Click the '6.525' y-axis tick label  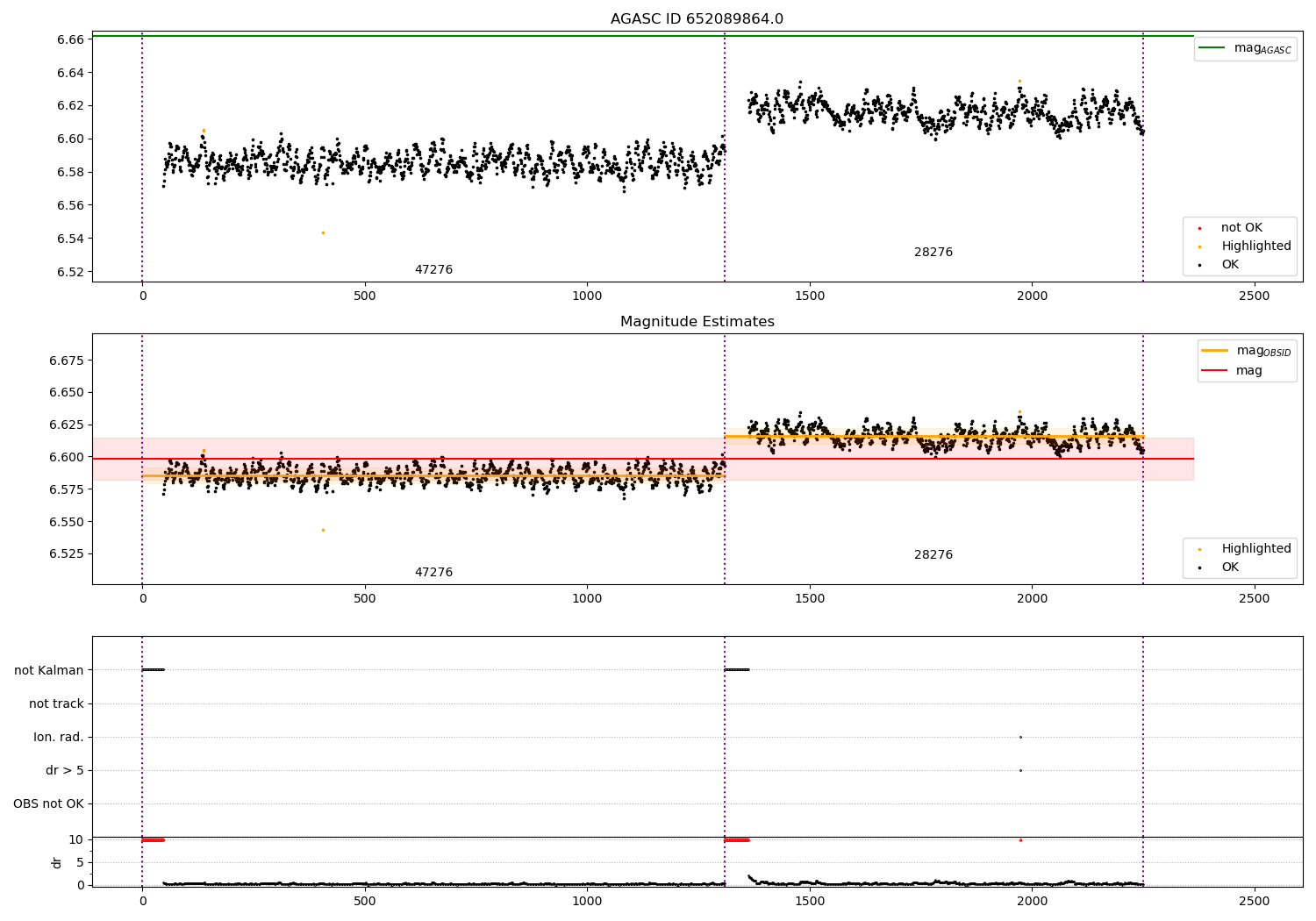pyautogui.click(x=67, y=553)
